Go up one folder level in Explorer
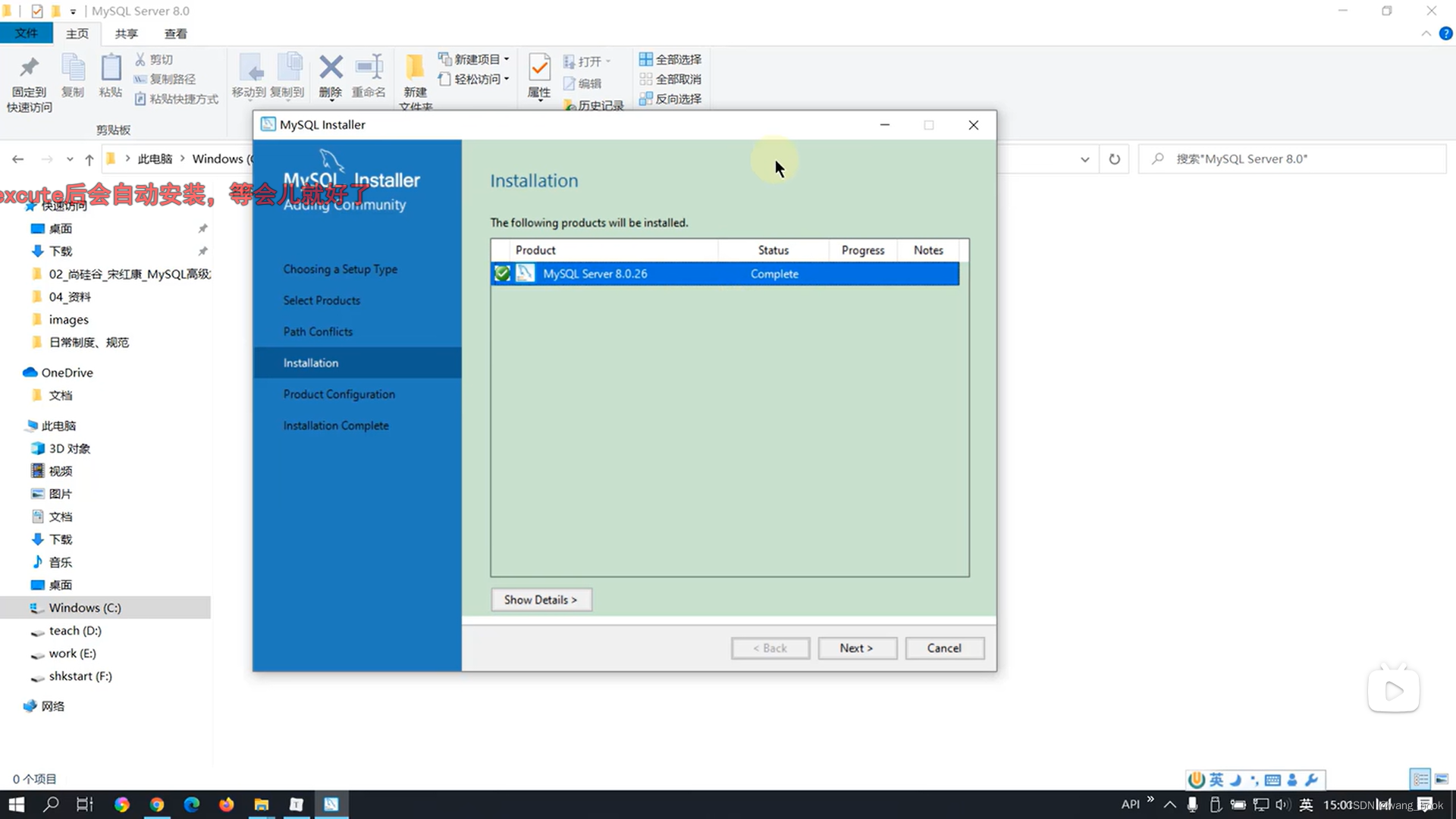This screenshot has height=819, width=1456. click(89, 159)
